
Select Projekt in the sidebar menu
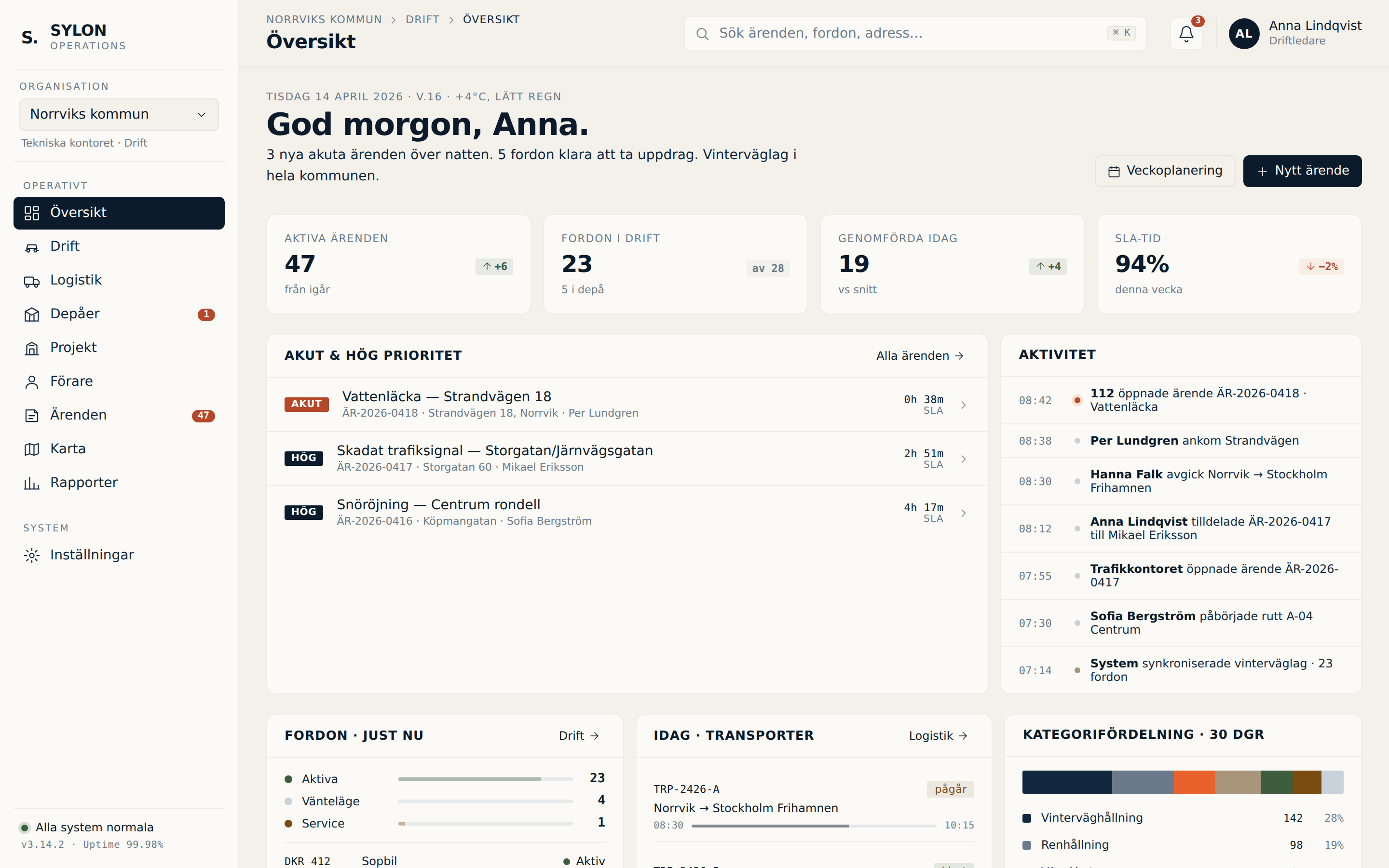pyautogui.click(x=119, y=349)
